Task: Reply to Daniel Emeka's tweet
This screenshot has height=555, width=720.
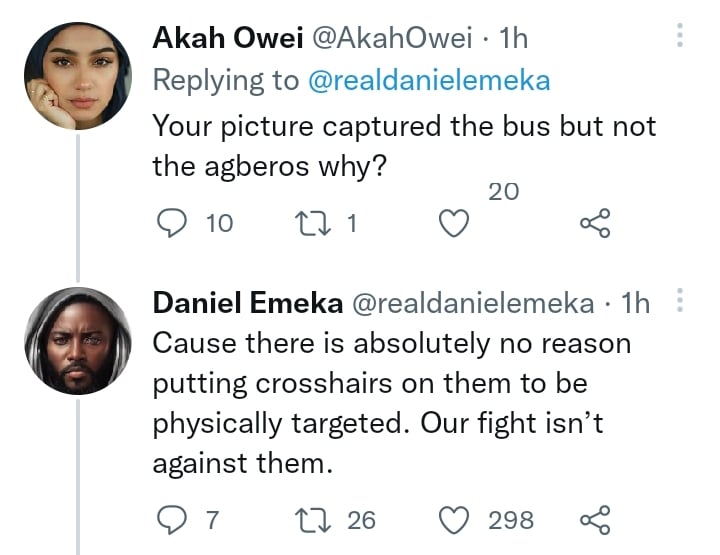Action: [175, 520]
